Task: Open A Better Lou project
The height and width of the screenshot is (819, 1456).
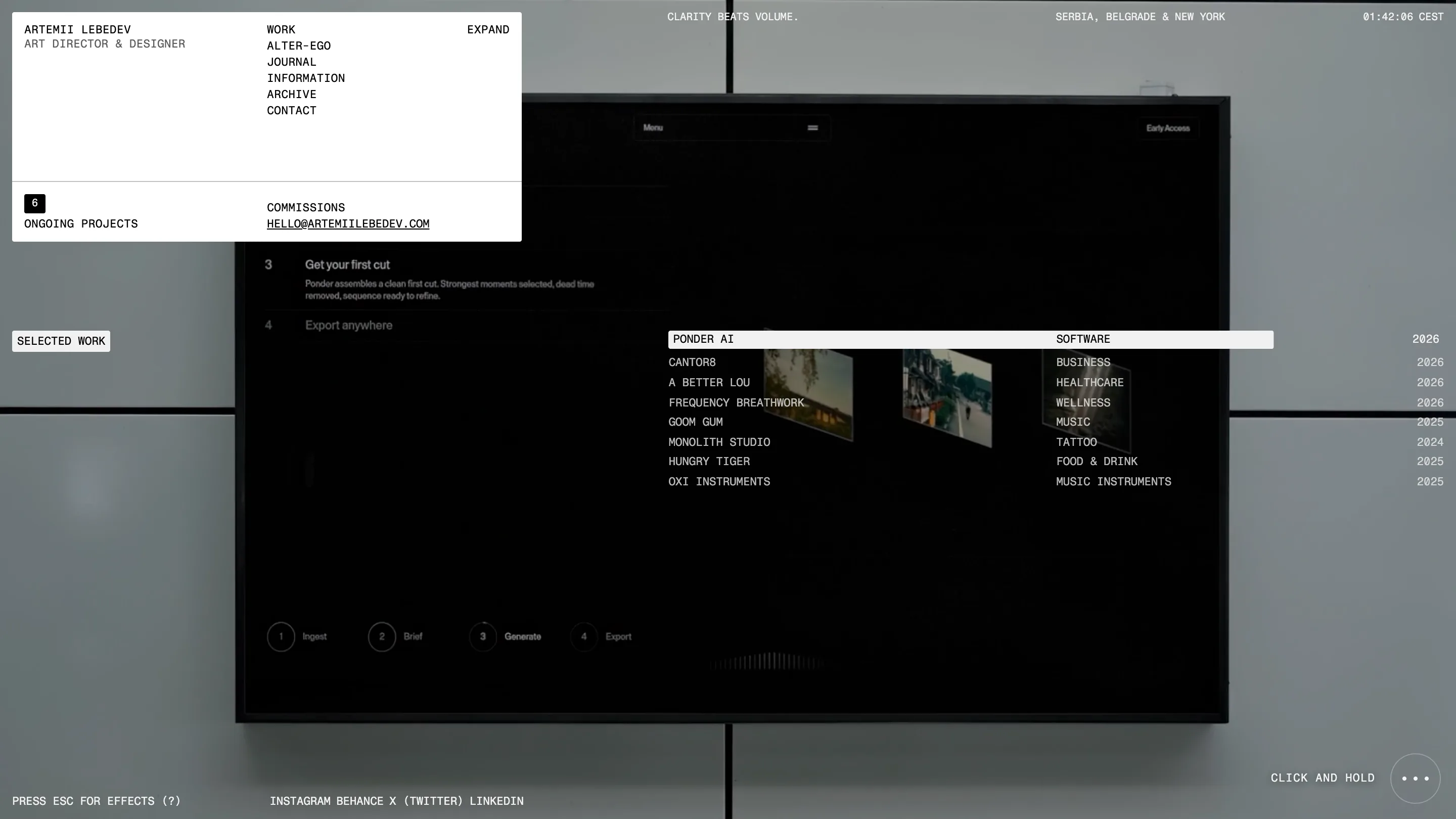Action: pos(709,383)
